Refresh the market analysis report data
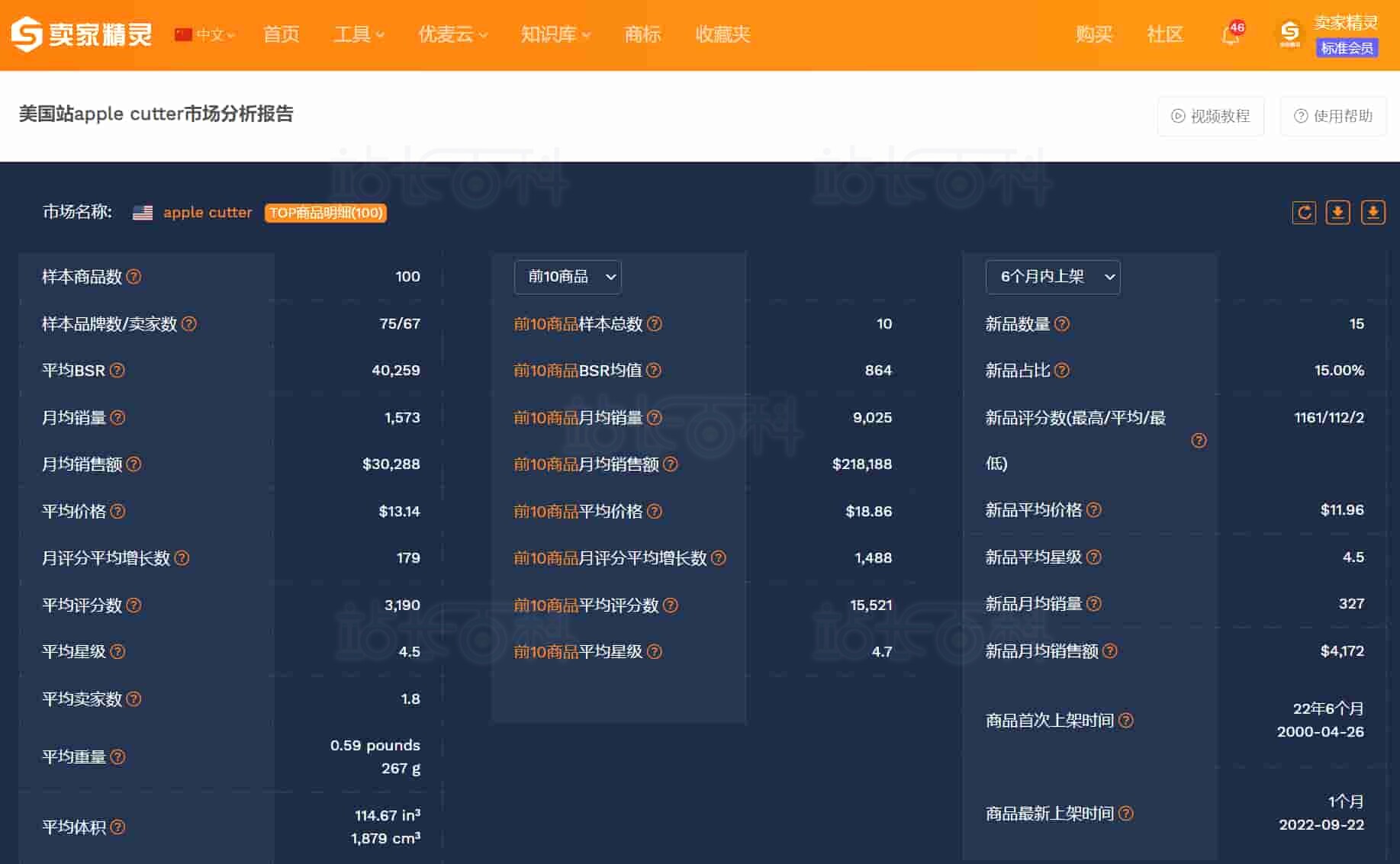The width and height of the screenshot is (1400, 864). coord(1304,213)
